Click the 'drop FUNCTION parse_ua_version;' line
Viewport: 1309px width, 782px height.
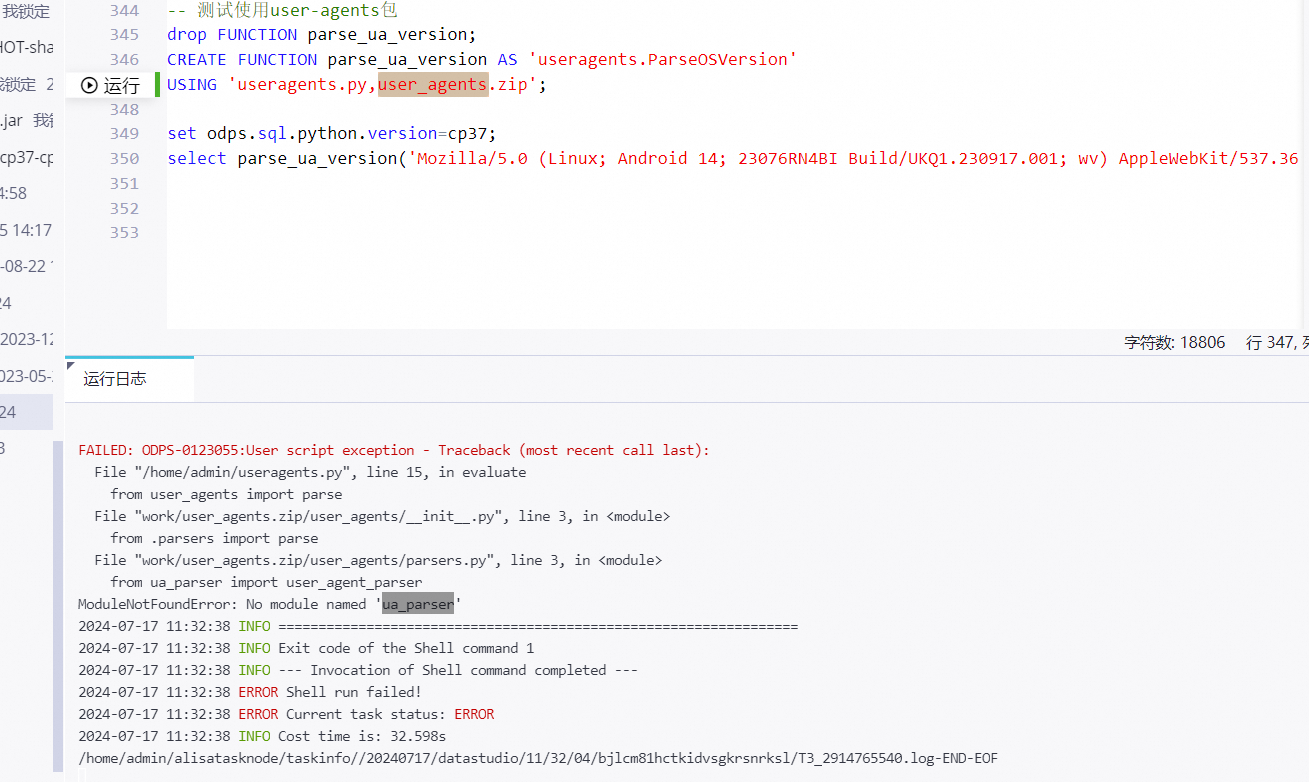click(x=322, y=35)
